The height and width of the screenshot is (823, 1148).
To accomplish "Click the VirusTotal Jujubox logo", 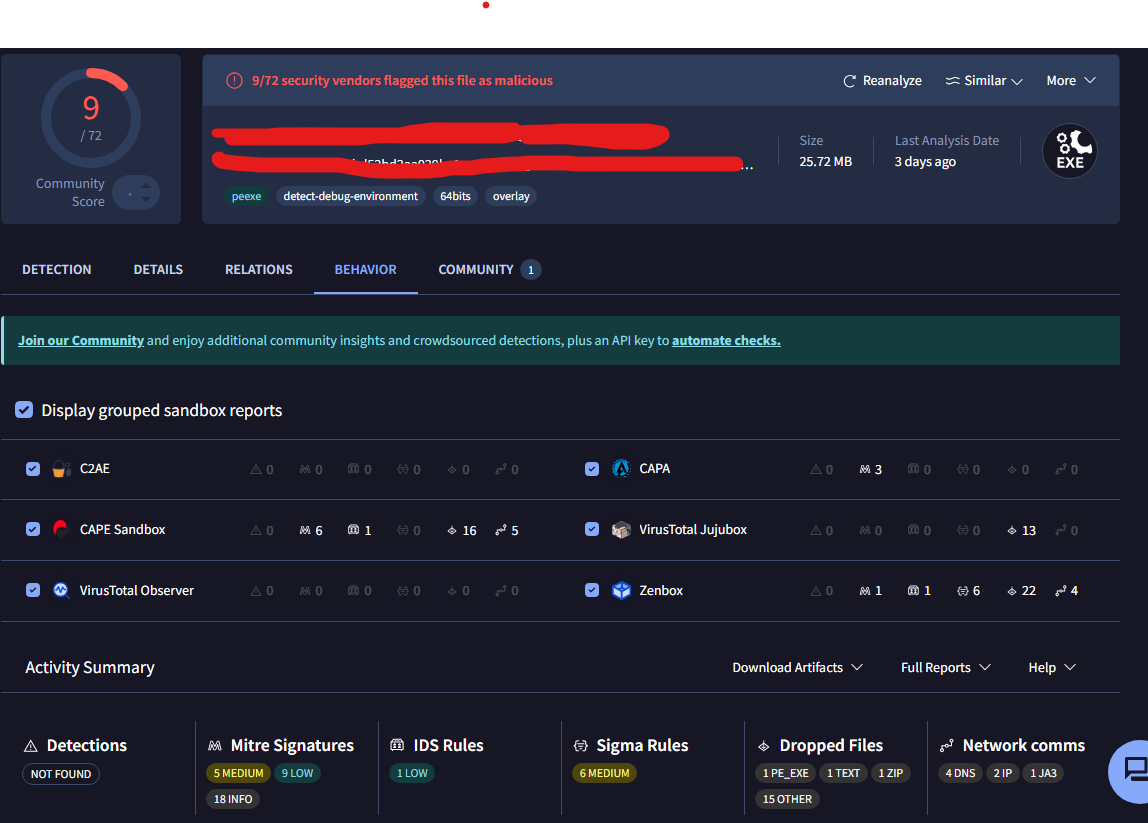I will tap(621, 529).
